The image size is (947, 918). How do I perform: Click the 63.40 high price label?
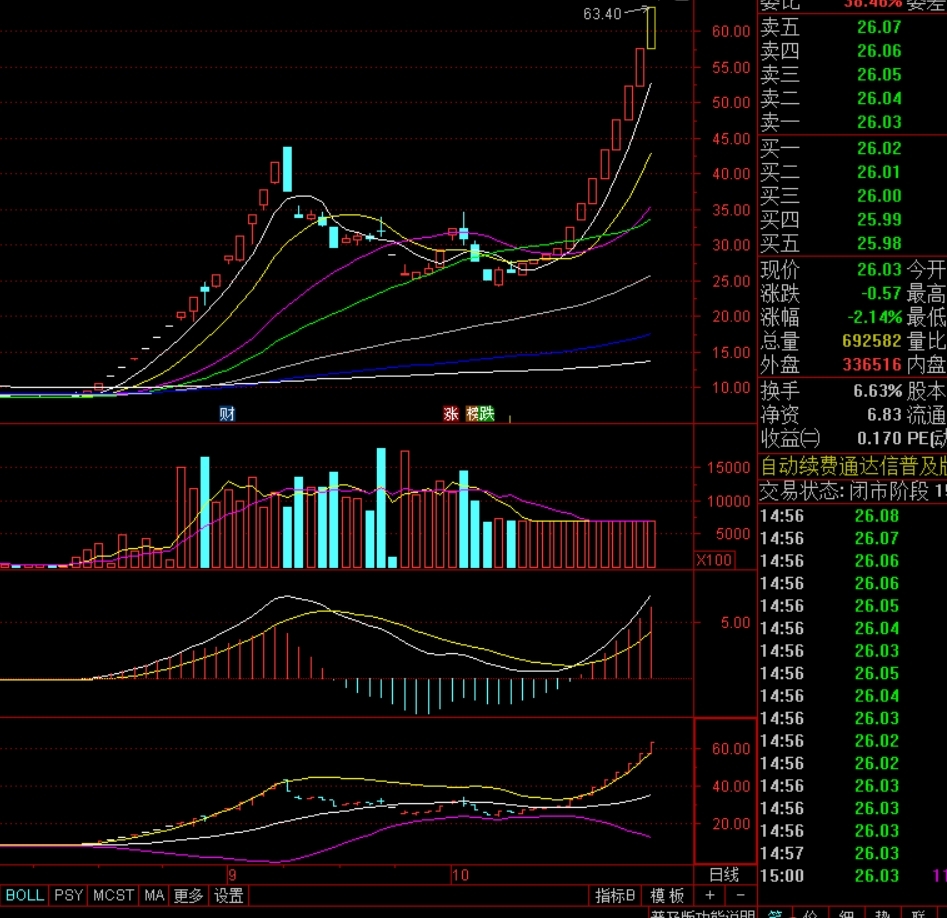click(602, 14)
